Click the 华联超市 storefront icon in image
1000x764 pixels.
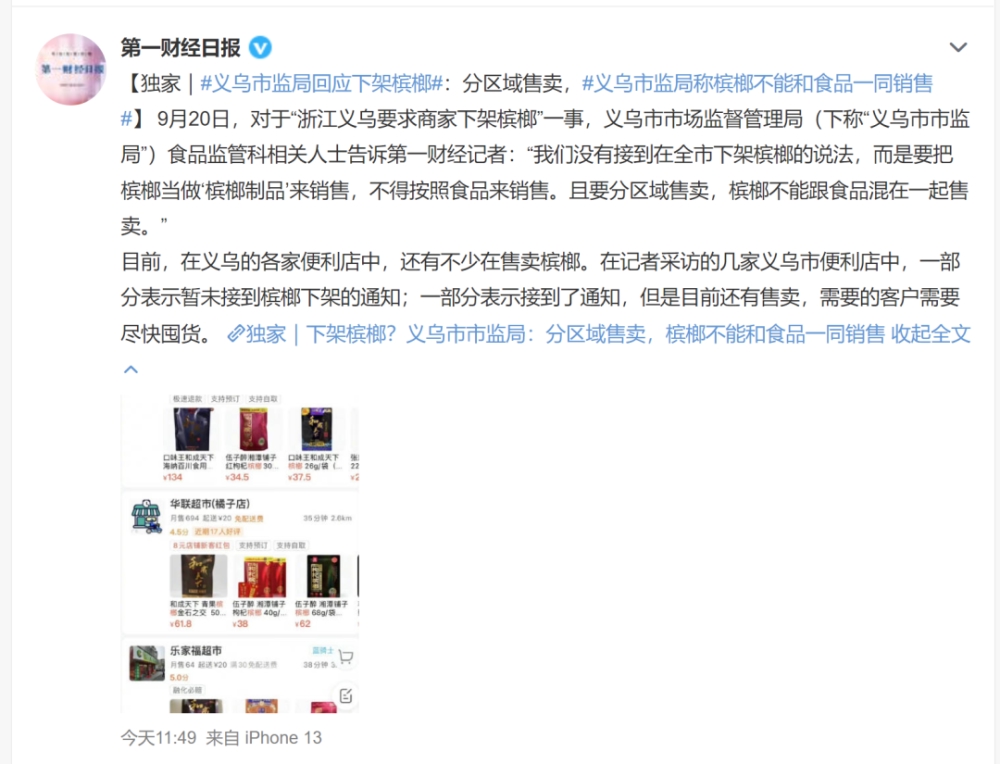tap(146, 516)
